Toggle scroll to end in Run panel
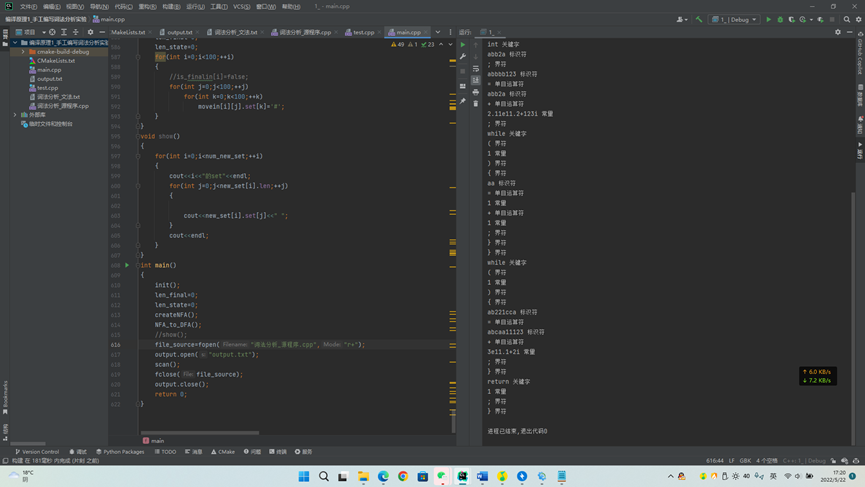The width and height of the screenshot is (865, 487). click(476, 80)
